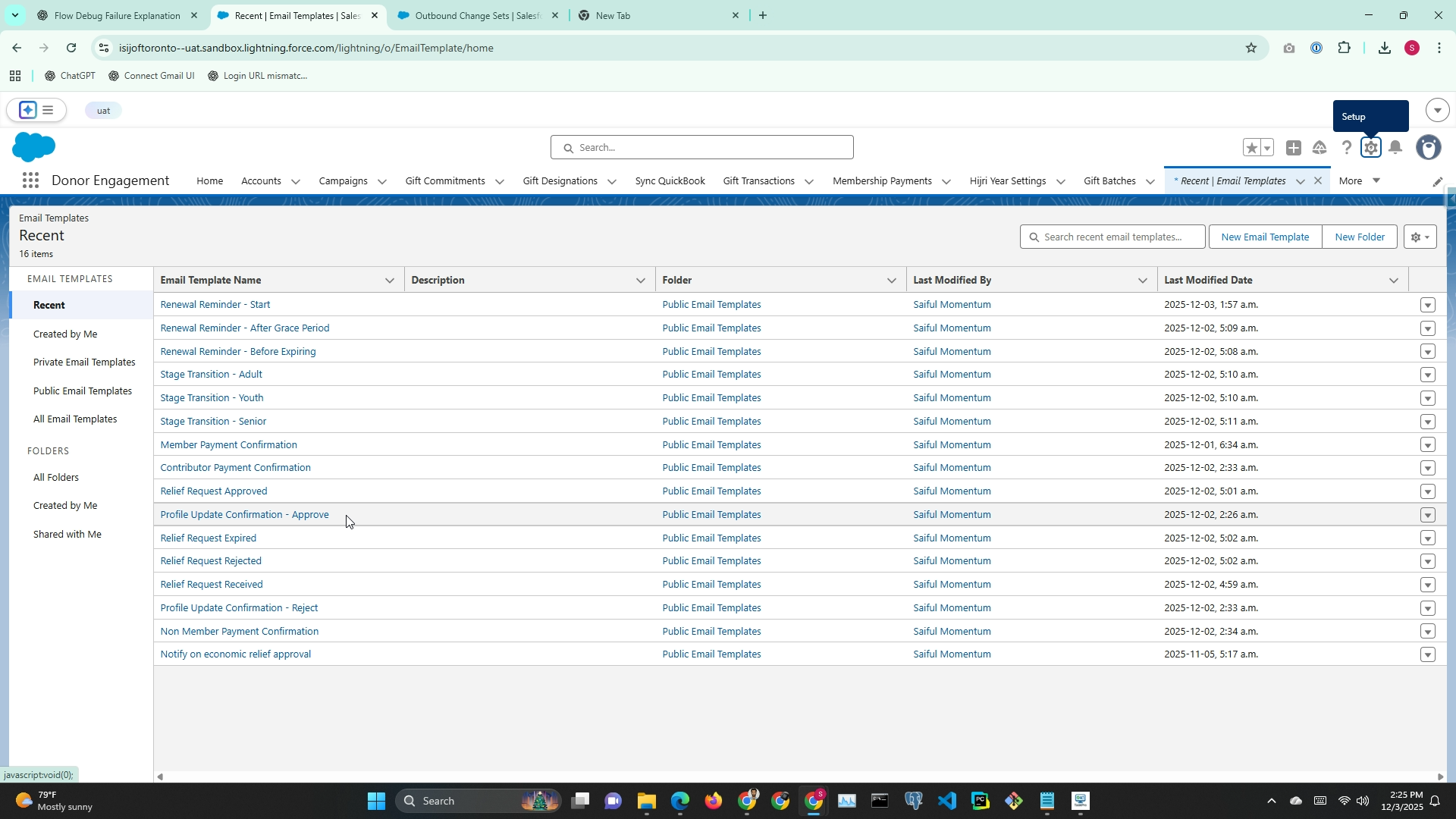1456x819 pixels.
Task: Expand the More navigation menu
Action: pos(1360,180)
